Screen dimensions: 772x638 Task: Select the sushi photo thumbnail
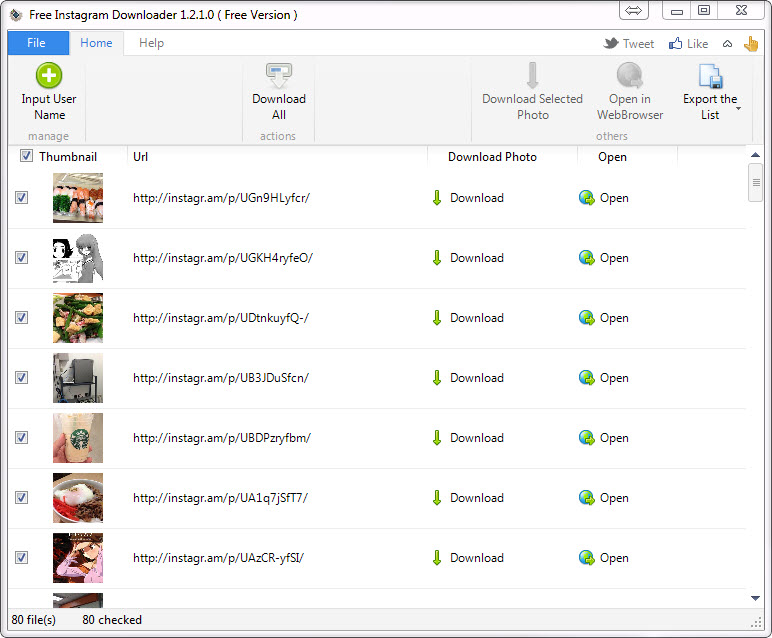pos(78,198)
